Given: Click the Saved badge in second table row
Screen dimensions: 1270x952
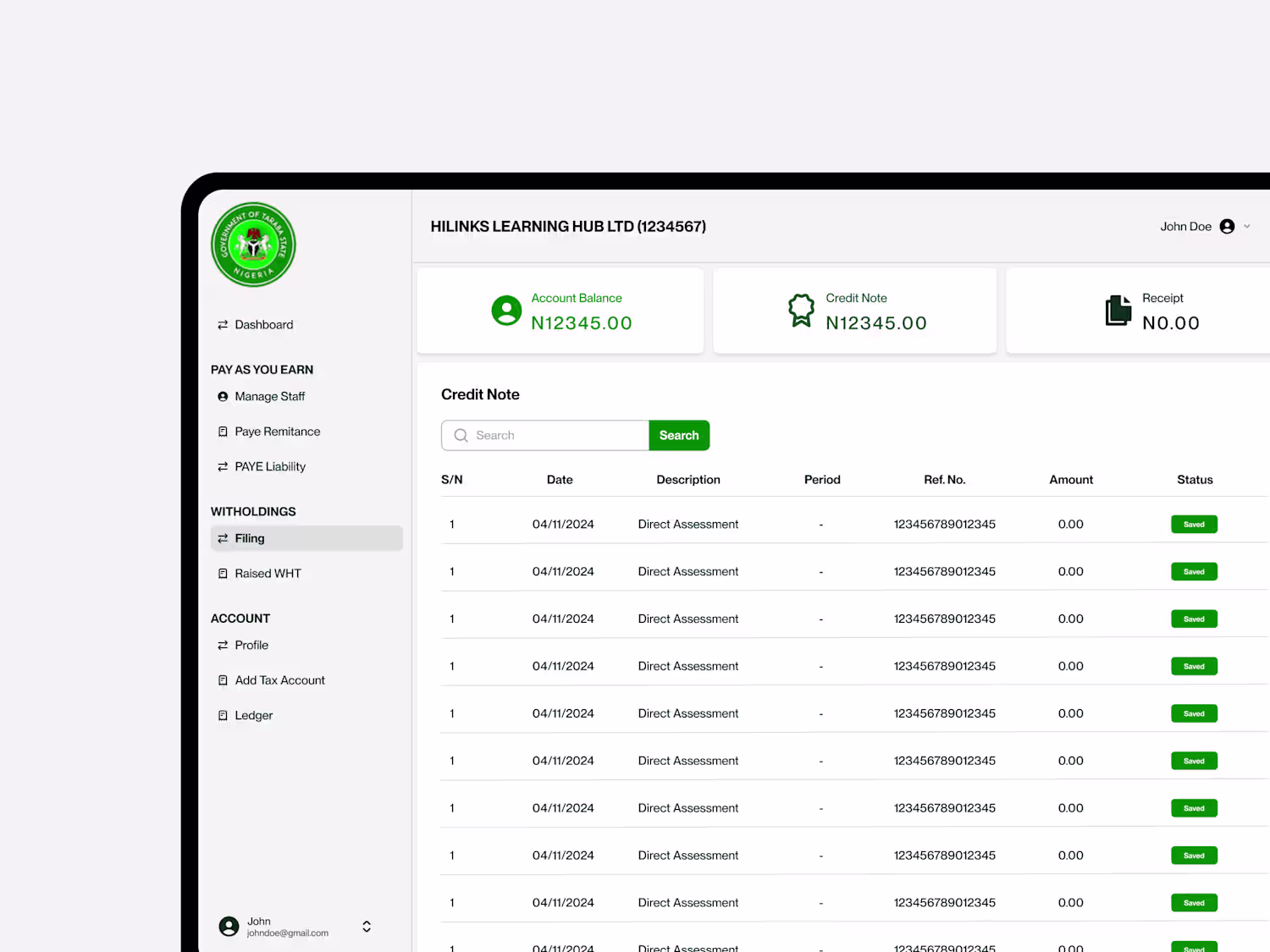Looking at the screenshot, I should tap(1194, 572).
